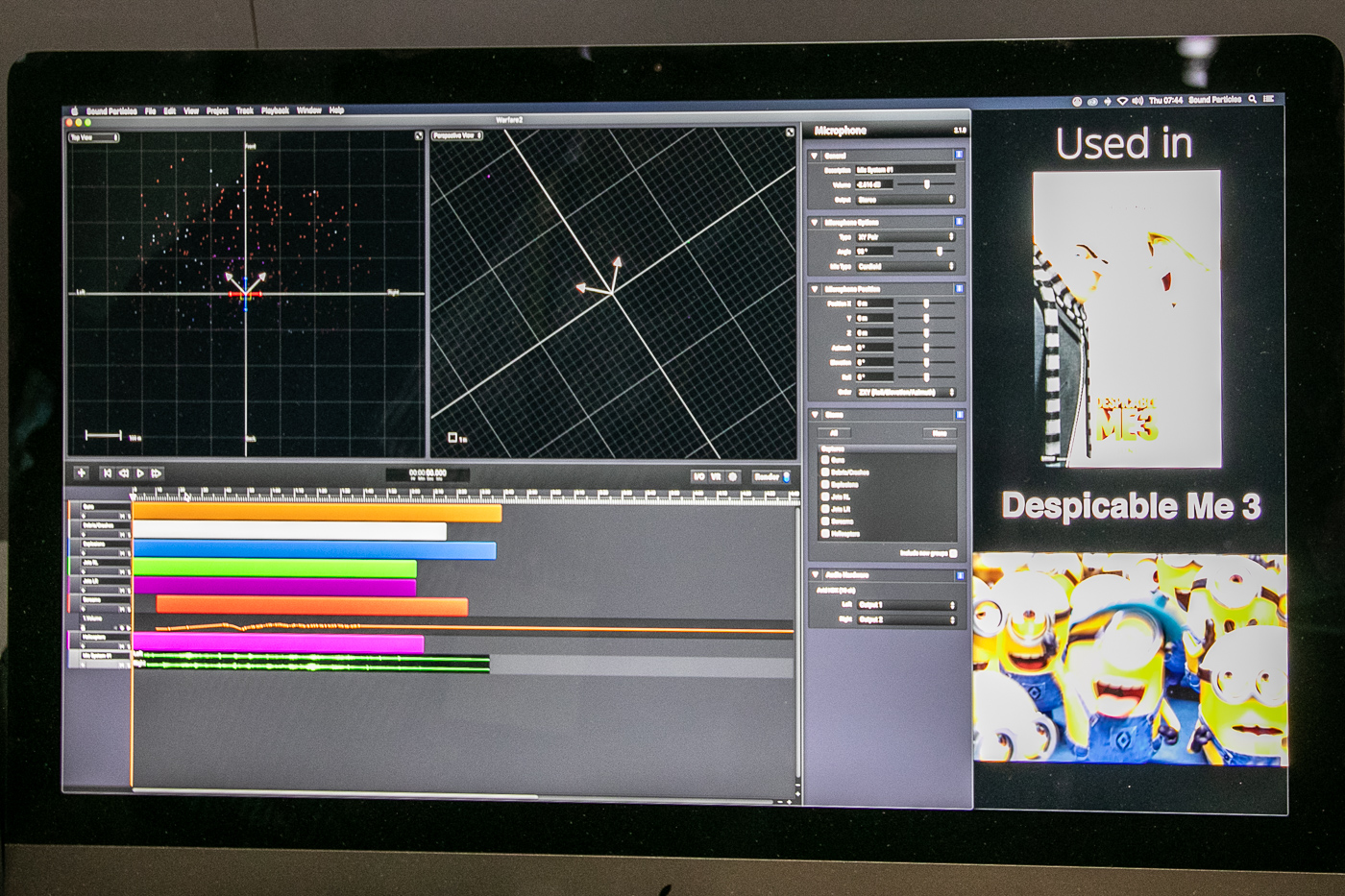The width and height of the screenshot is (1345, 896).
Task: Open the Track menu
Action: click(x=245, y=110)
